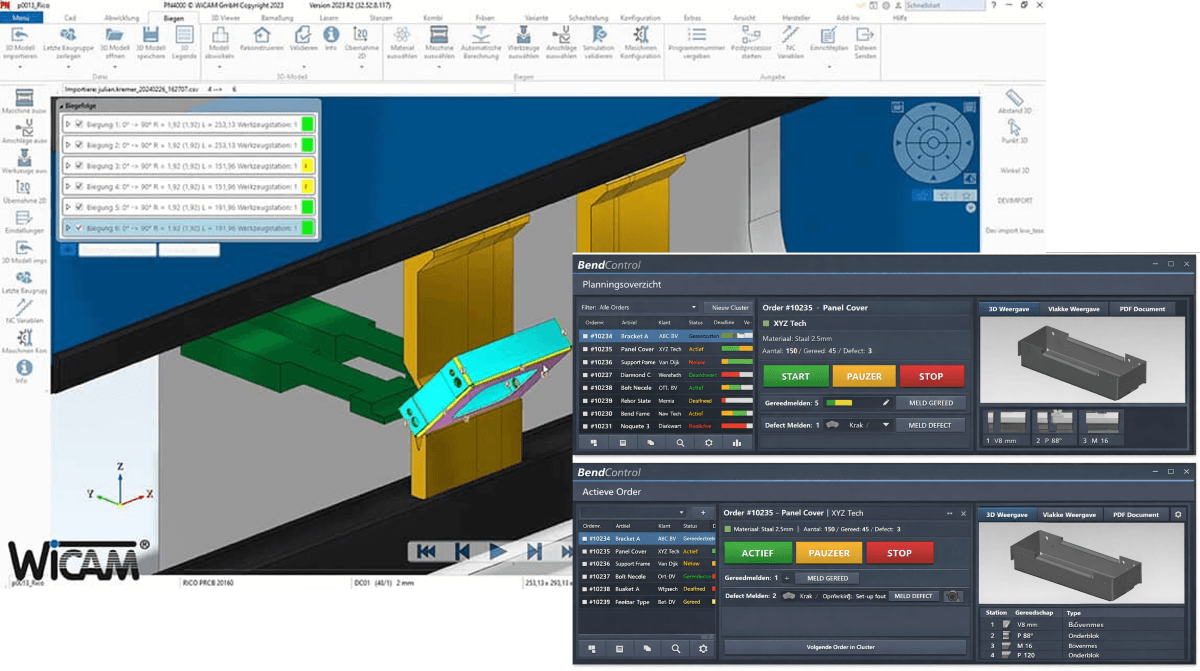Click the yellow status swatch of Biegung 4
The width and height of the screenshot is (1200, 671).
pyautogui.click(x=308, y=187)
